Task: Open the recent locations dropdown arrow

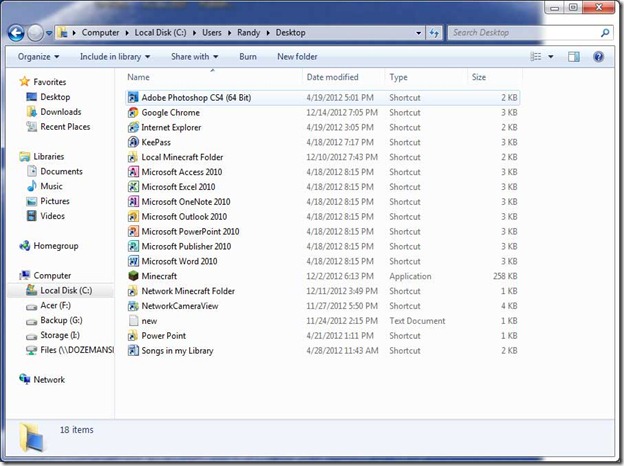Action: (49, 33)
